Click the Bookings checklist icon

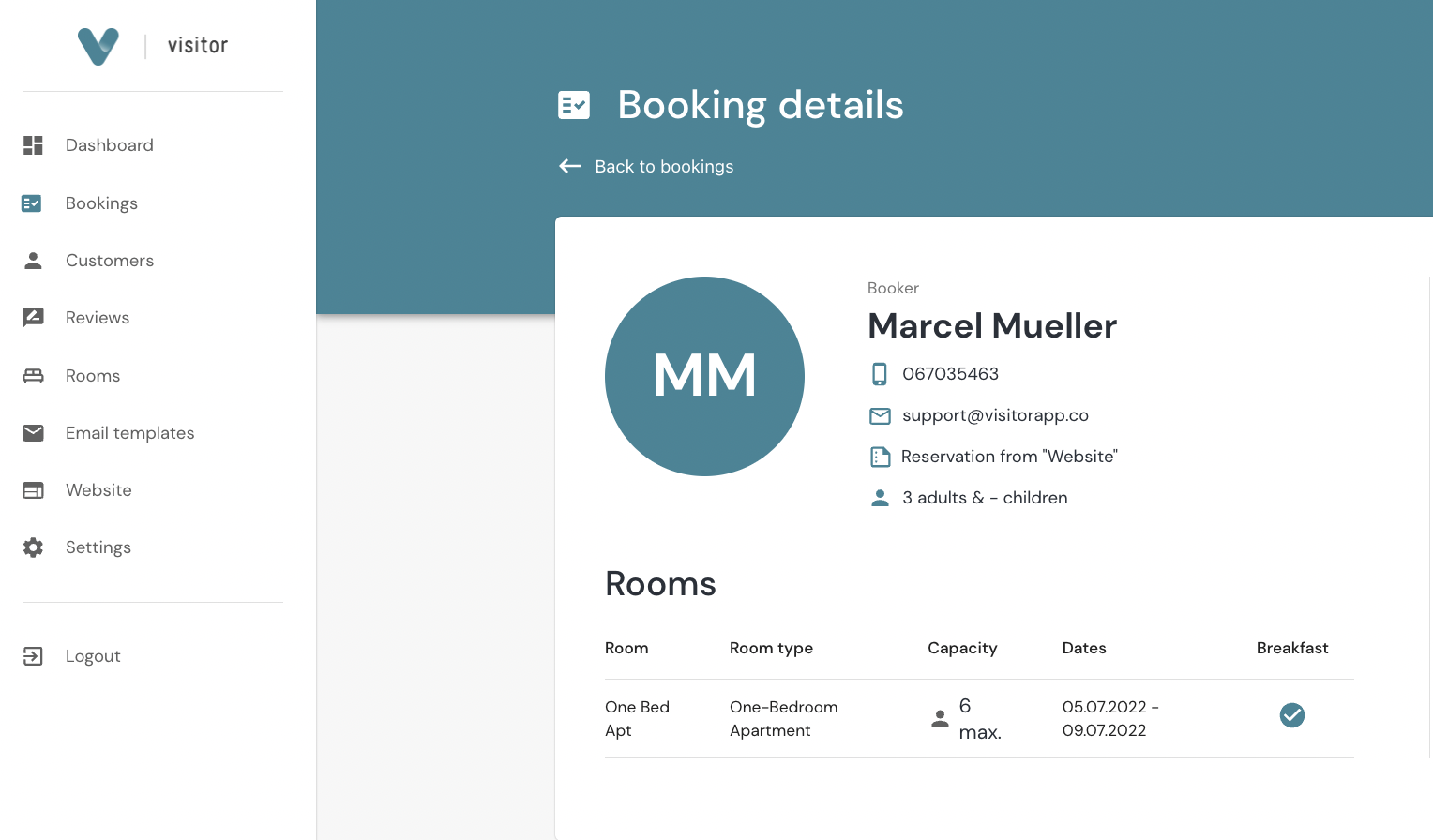click(x=32, y=203)
